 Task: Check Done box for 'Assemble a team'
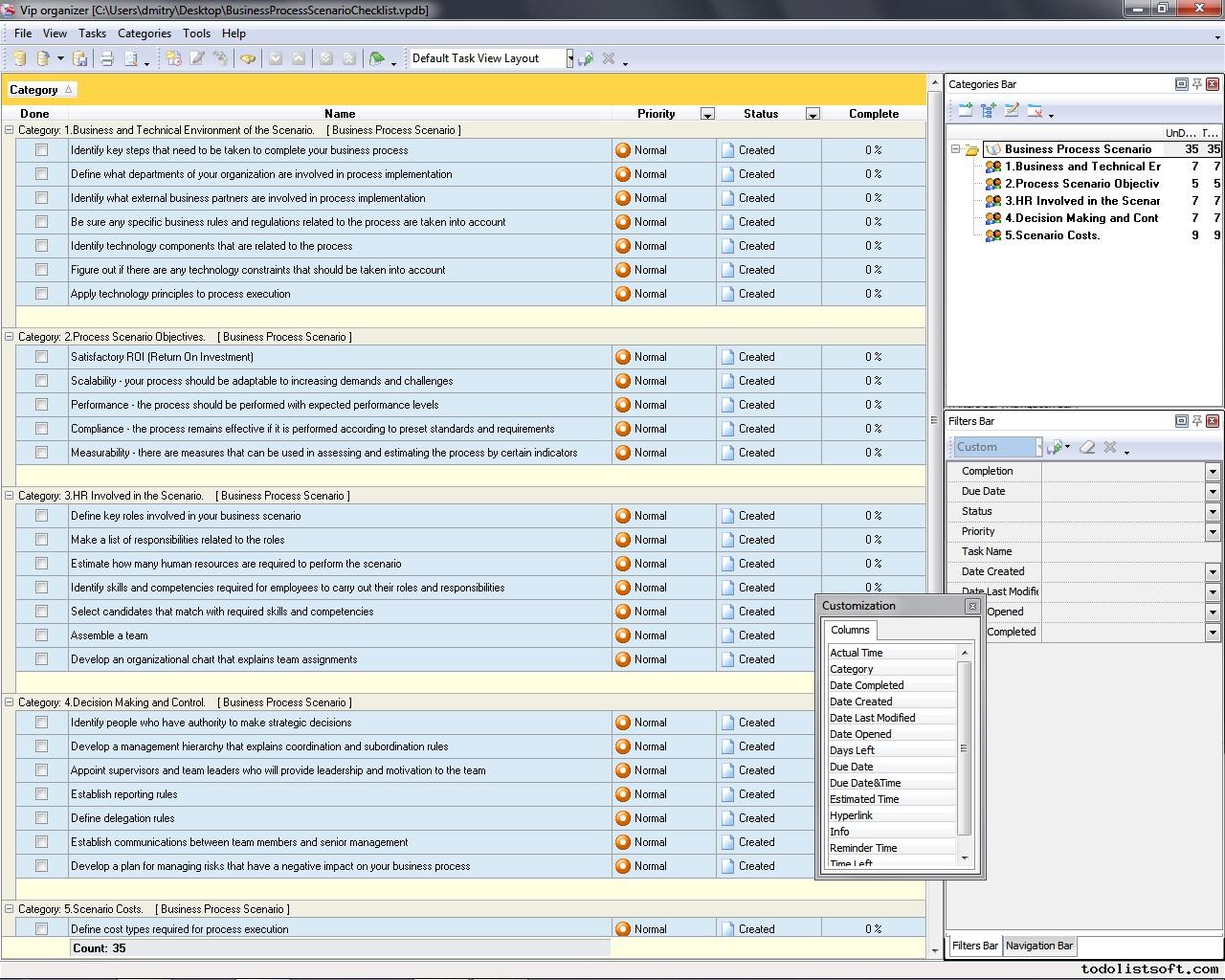(41, 635)
